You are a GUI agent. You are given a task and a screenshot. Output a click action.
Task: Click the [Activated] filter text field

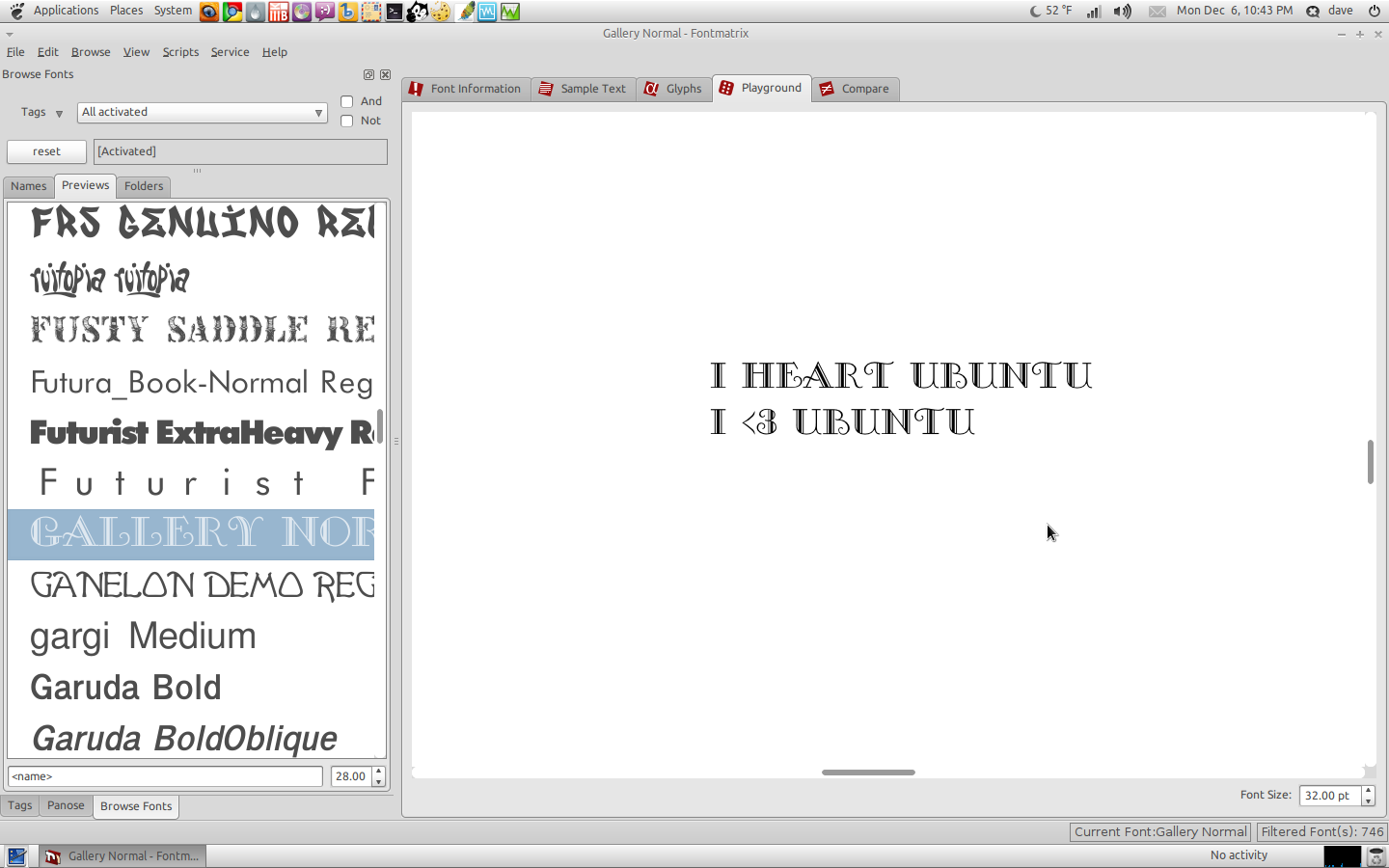[x=240, y=151]
